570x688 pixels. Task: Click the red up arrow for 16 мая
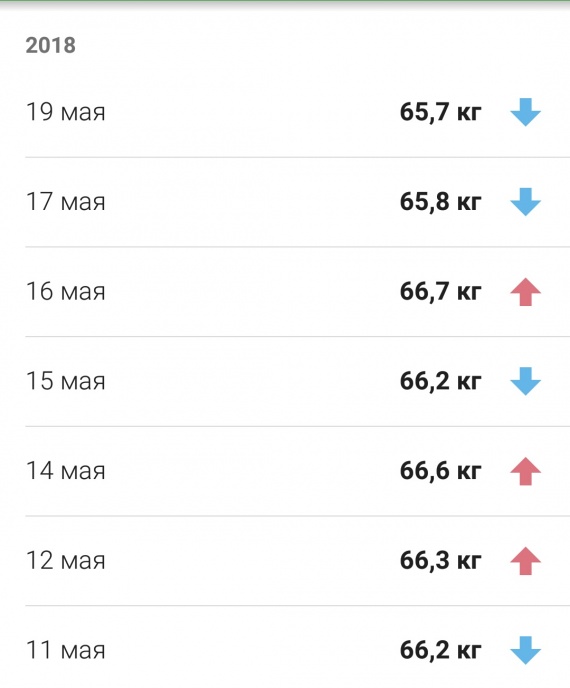[525, 292]
